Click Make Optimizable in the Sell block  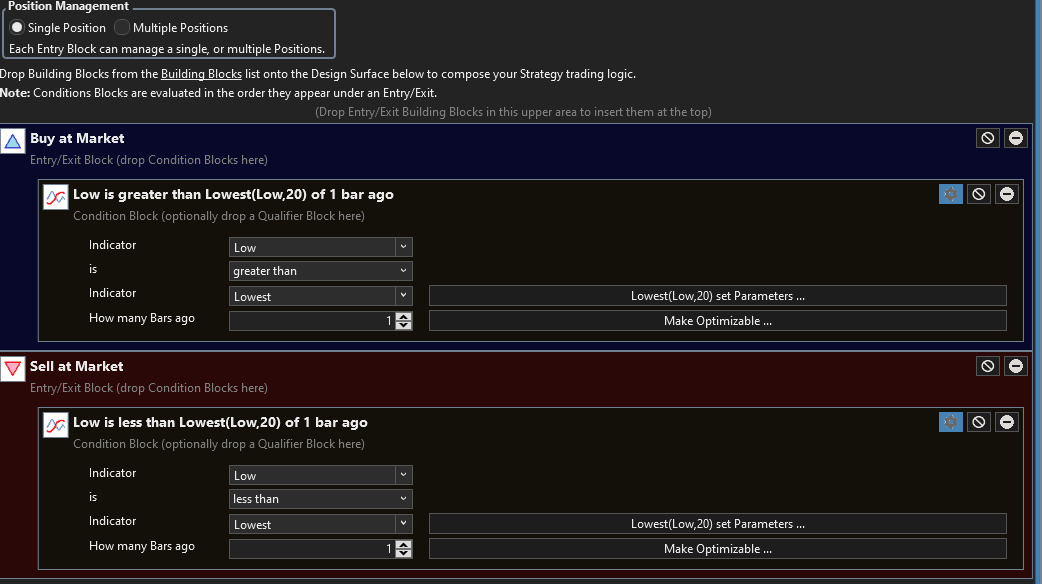pyautogui.click(x=717, y=549)
